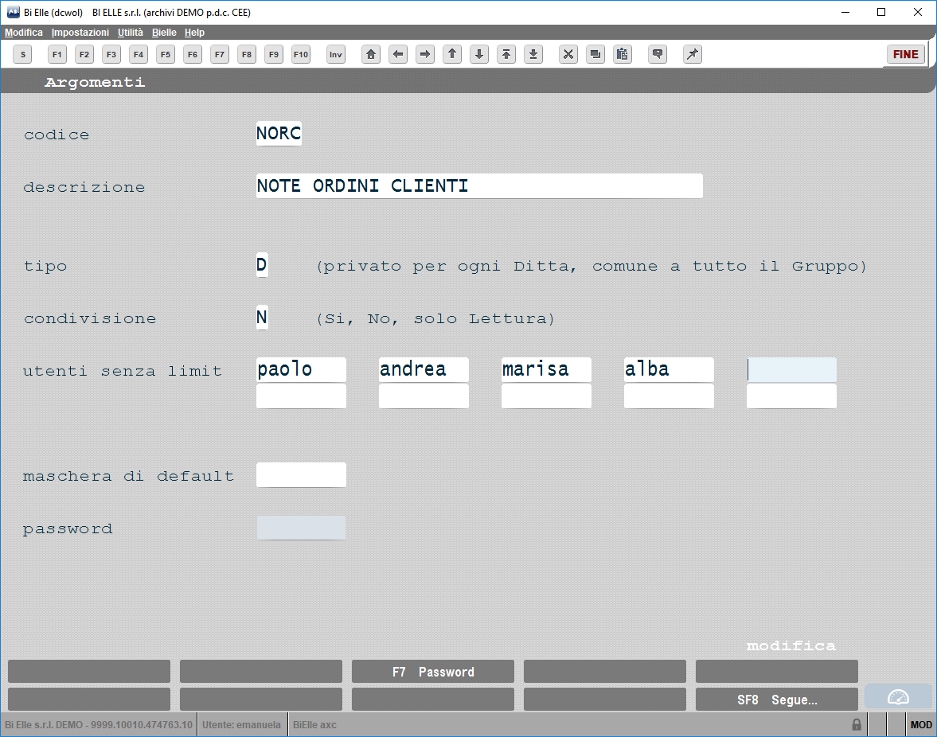Click the descrizione field NOTE ORDINI CLIENTI
This screenshot has width=937, height=737.
pyautogui.click(x=479, y=186)
